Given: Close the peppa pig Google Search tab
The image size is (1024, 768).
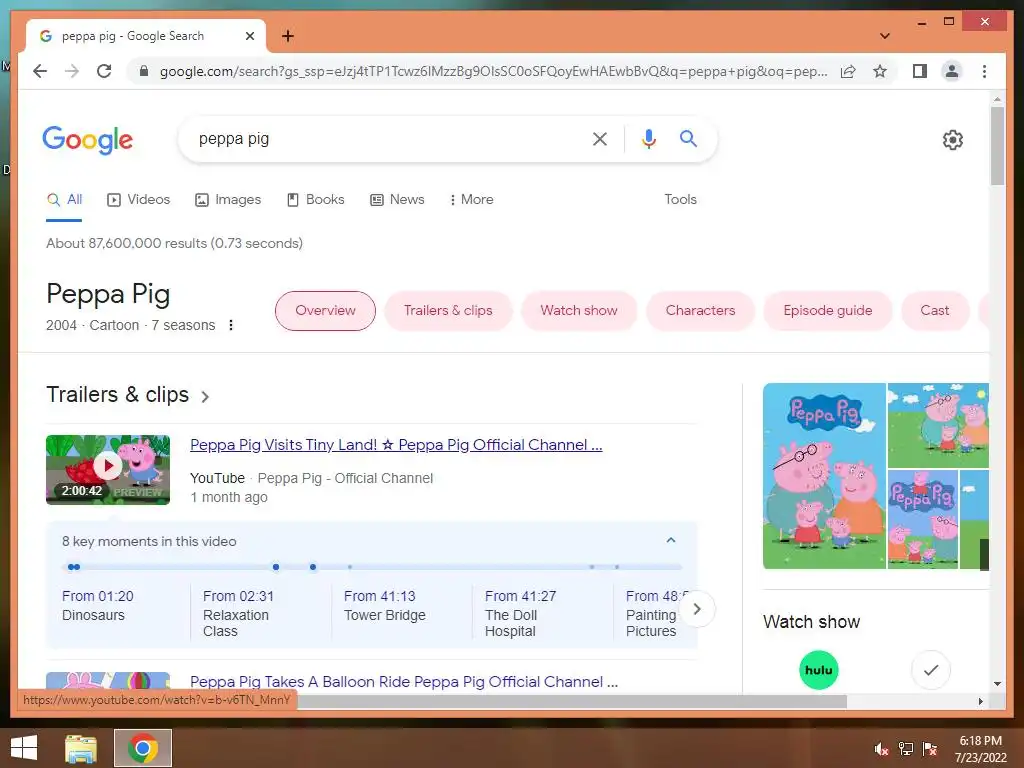Looking at the screenshot, I should [249, 36].
